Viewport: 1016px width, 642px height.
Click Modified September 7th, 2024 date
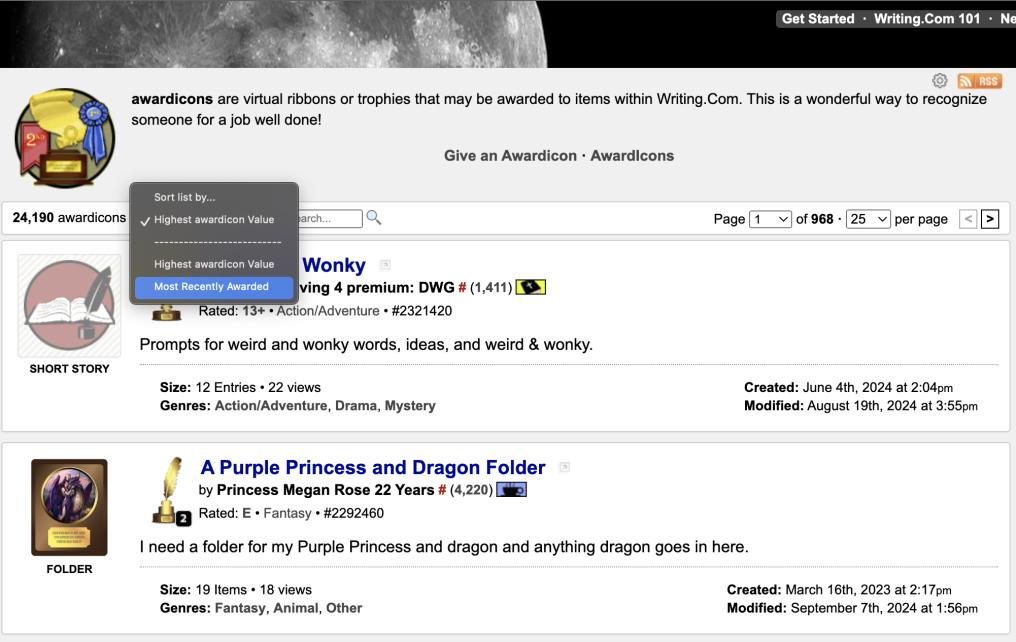click(x=852, y=608)
